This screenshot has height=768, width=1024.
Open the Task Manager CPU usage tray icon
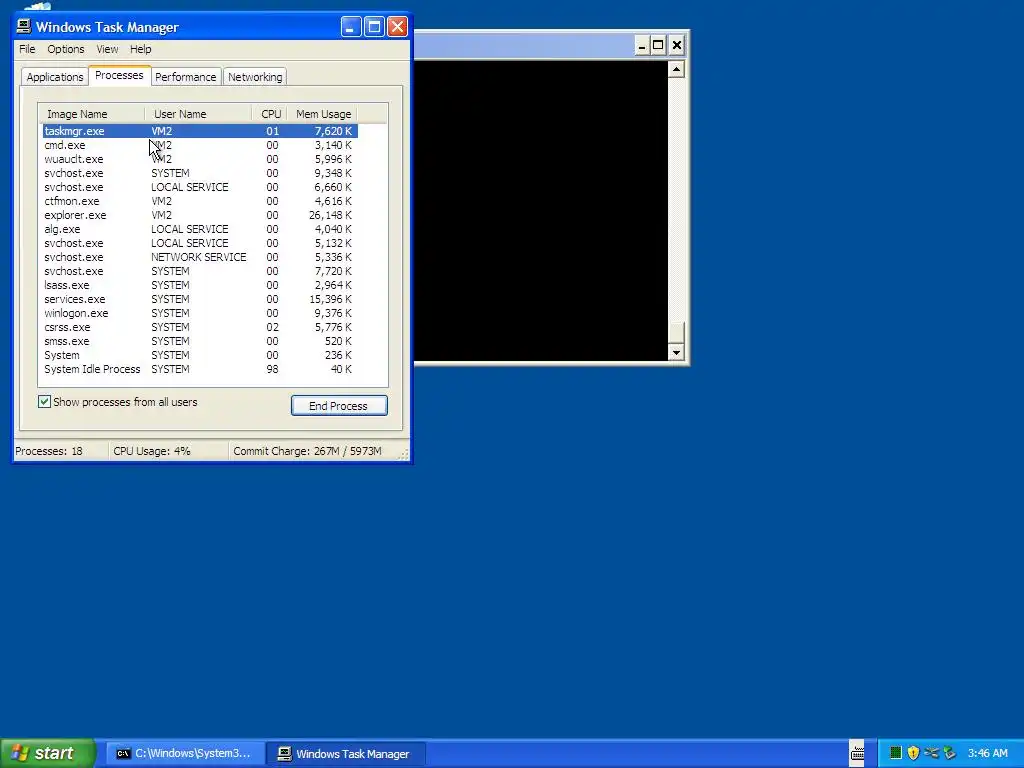click(895, 753)
